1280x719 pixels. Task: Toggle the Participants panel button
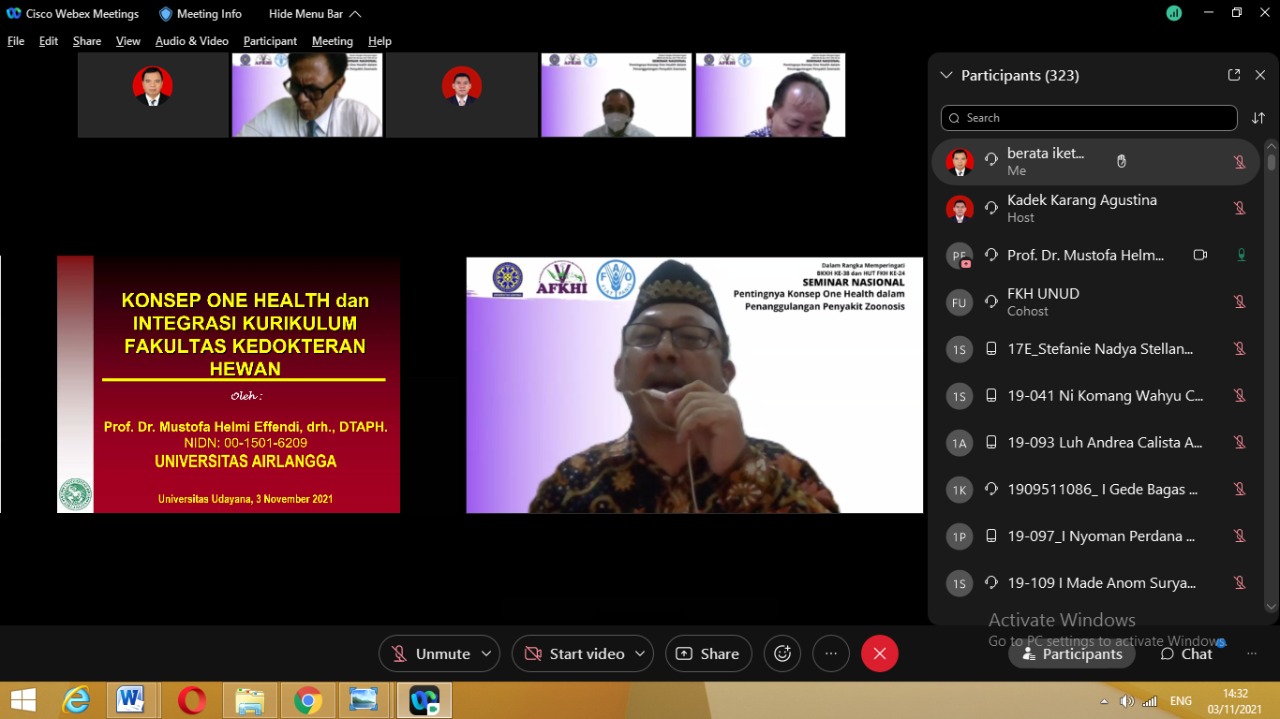[1070, 654]
